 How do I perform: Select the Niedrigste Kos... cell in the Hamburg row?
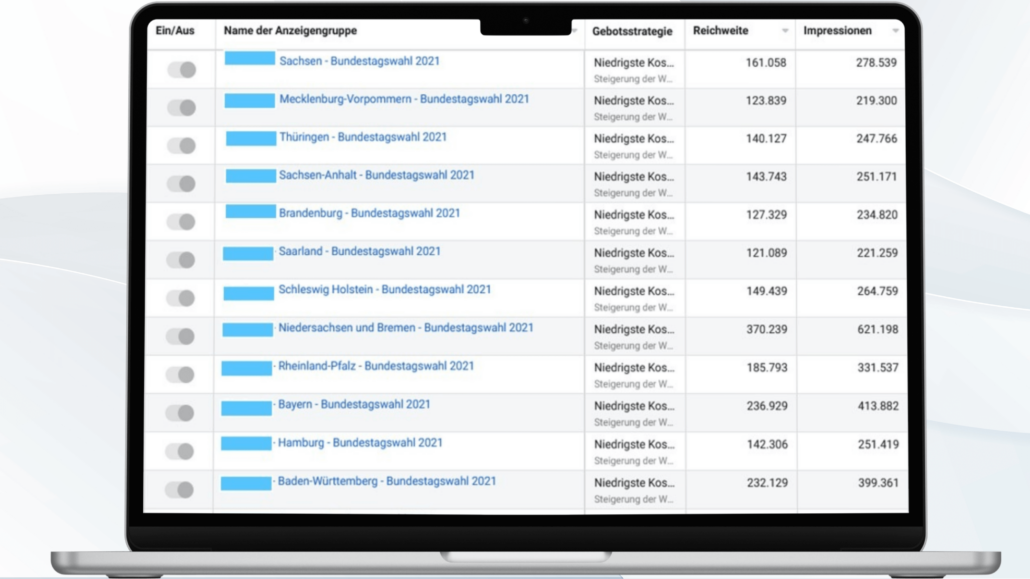634,445
